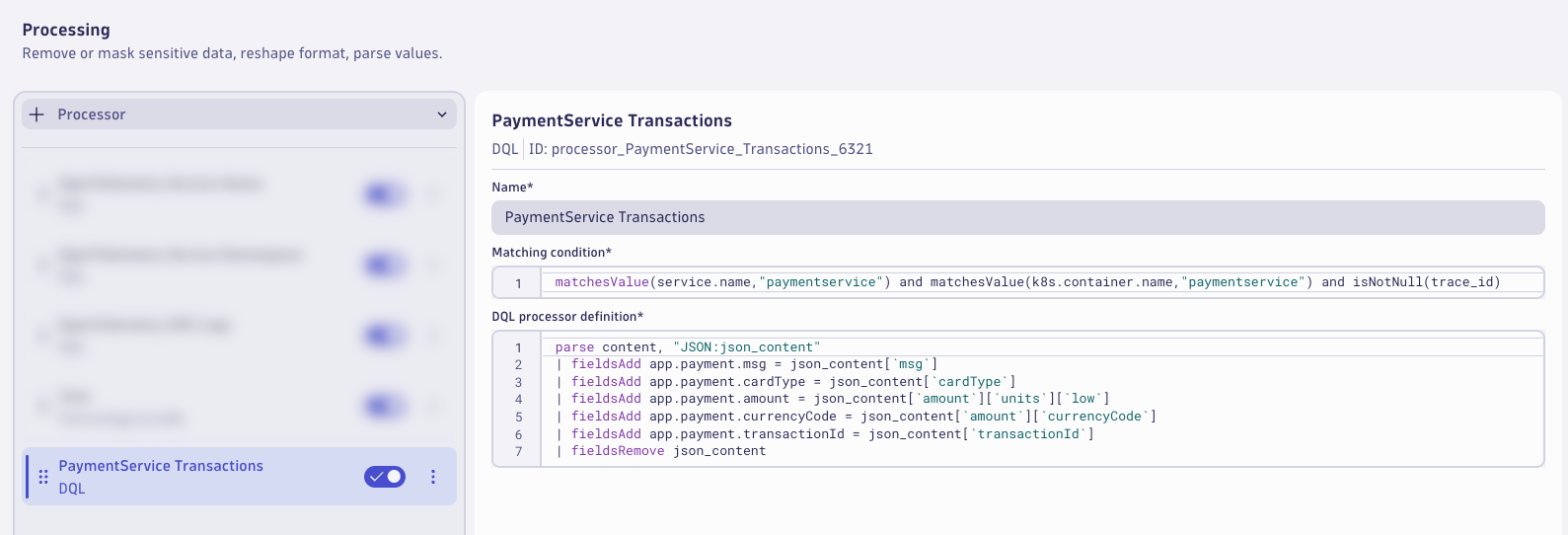Expand the Processor dropdown chevron
This screenshot has height=535, width=1568.
click(442, 115)
